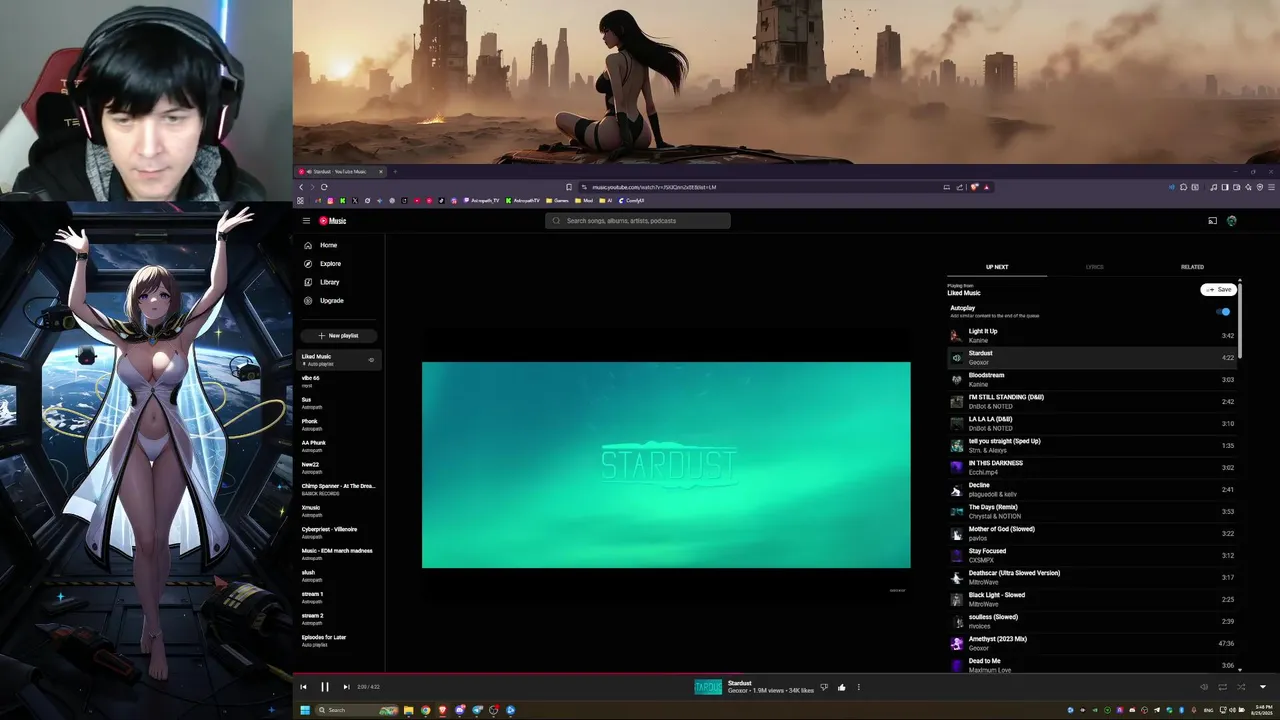Image resolution: width=1280 pixels, height=720 pixels.
Task: Click the cast to device icon
Action: pos(1212,221)
